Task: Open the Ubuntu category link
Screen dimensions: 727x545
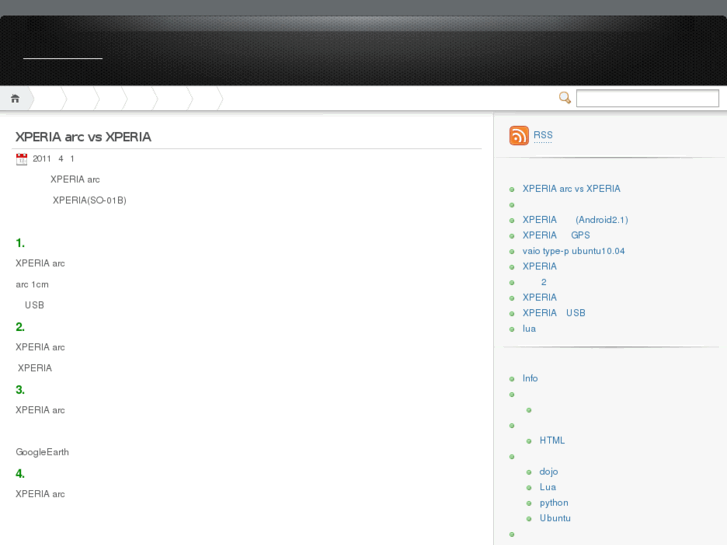Action: (x=555, y=518)
